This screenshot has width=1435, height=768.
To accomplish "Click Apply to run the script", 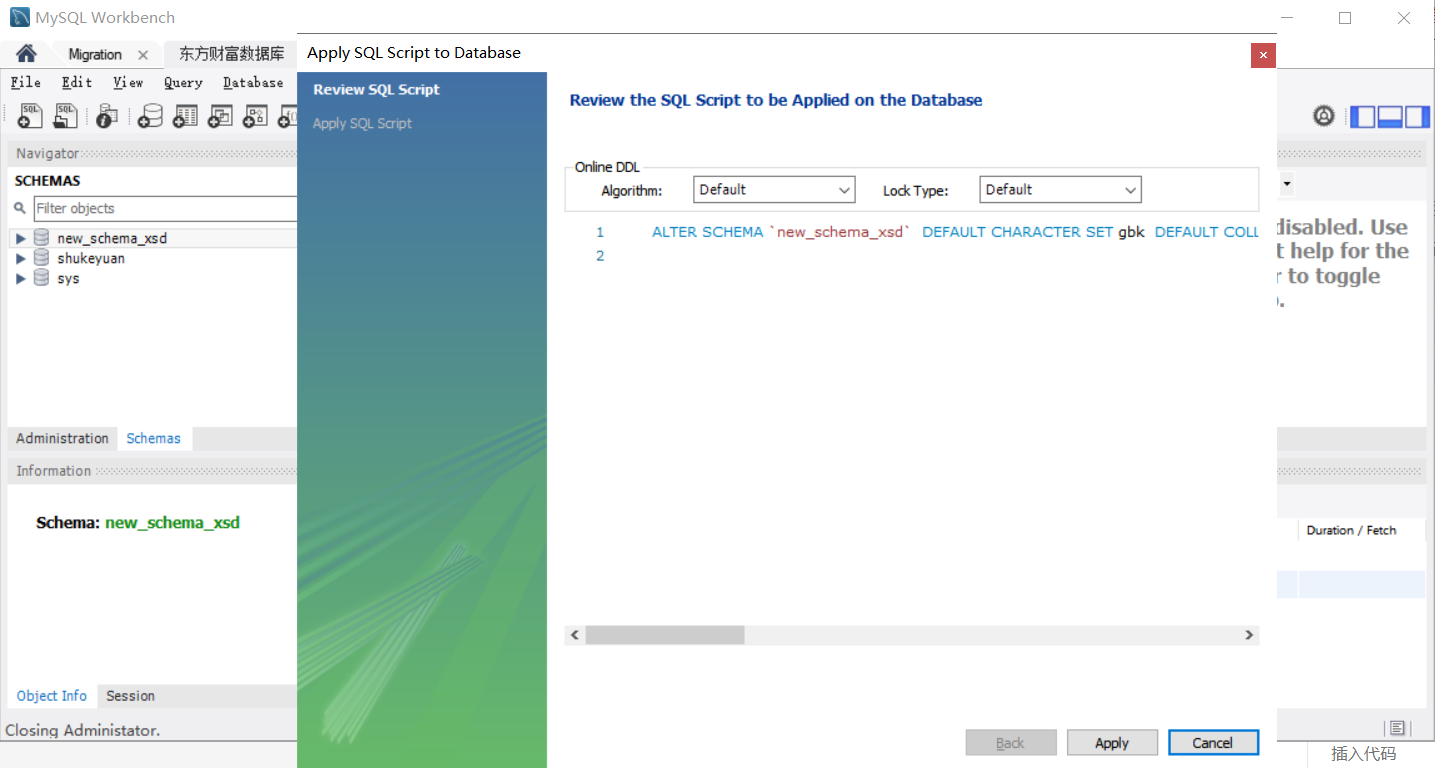I will [x=1112, y=743].
